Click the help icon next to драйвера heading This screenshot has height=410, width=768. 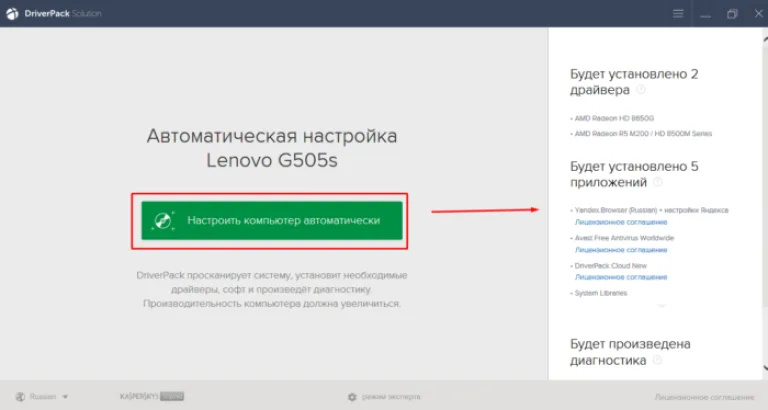641,90
